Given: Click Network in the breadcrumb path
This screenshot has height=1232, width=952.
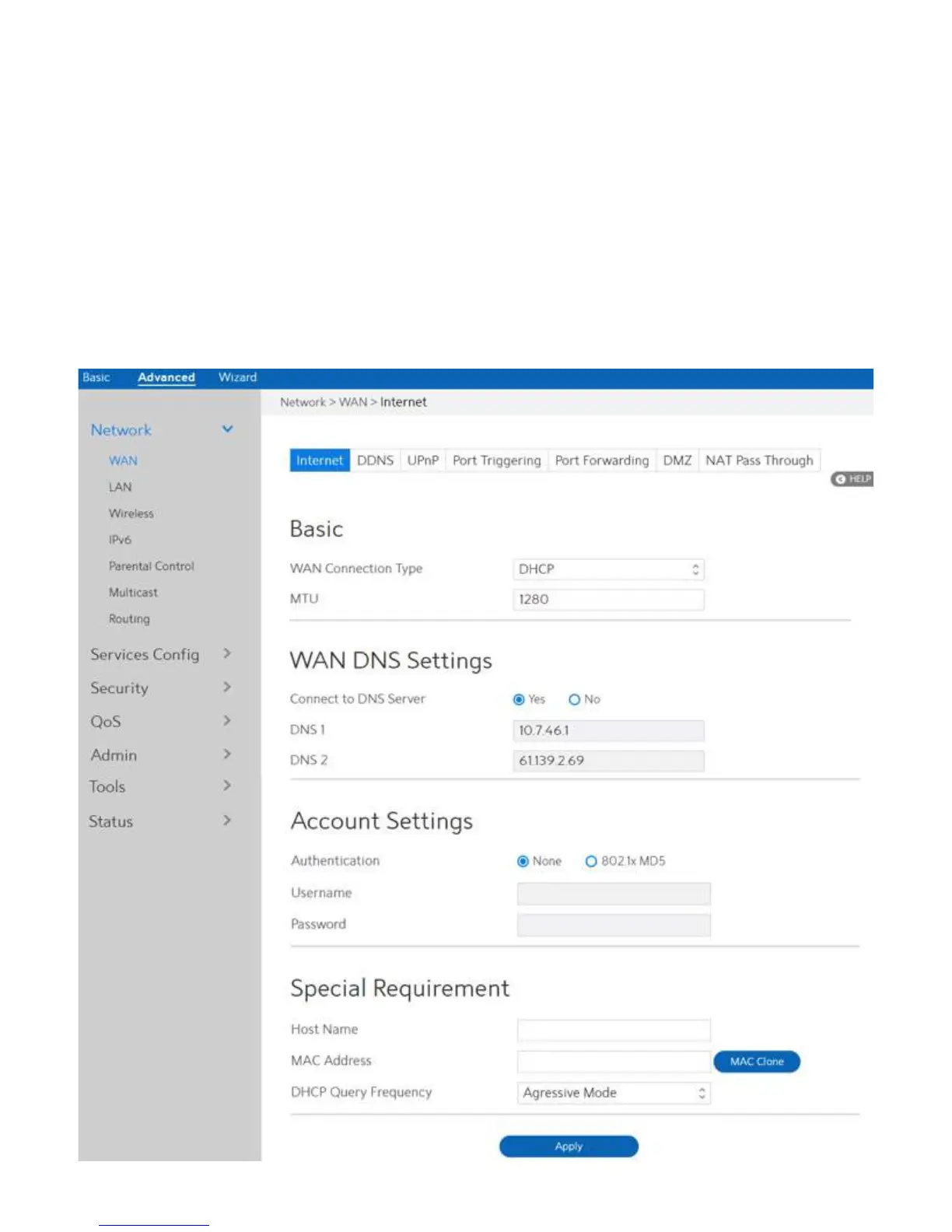Looking at the screenshot, I should pyautogui.click(x=303, y=402).
